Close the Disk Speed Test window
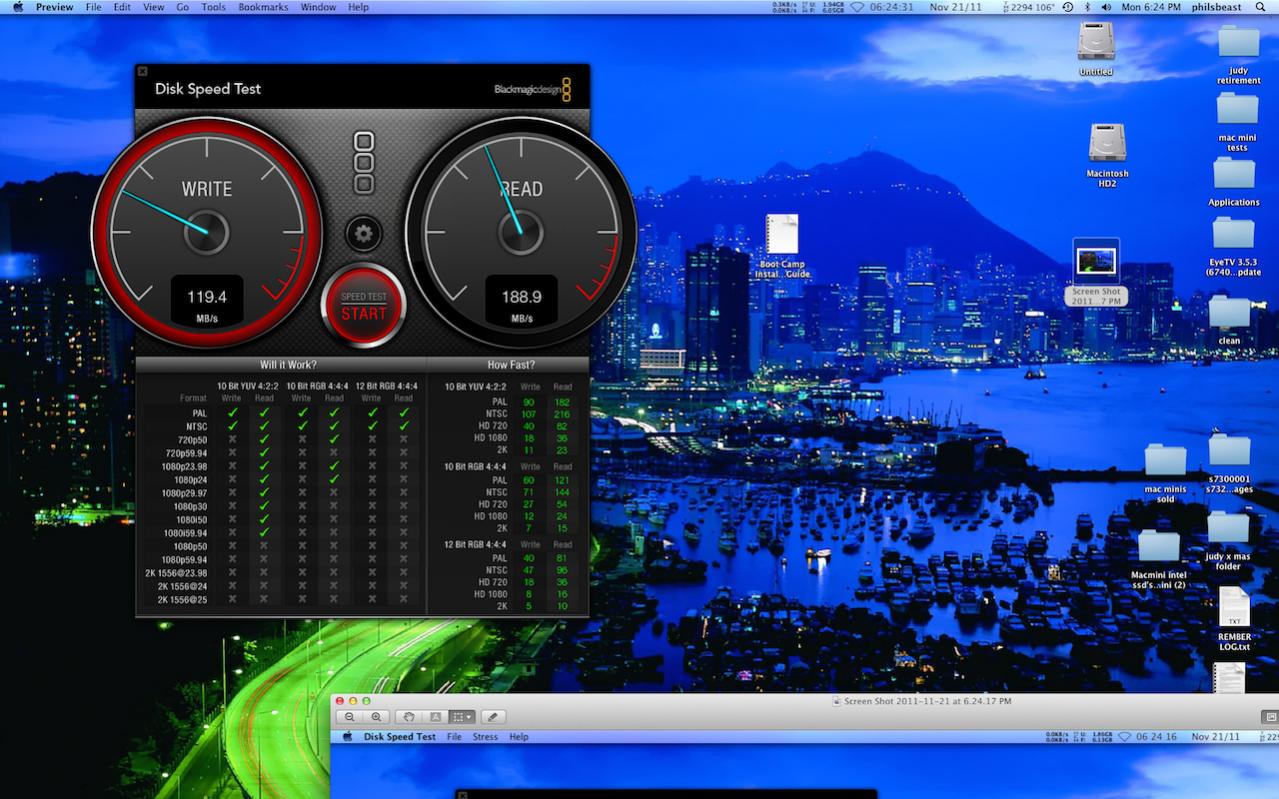Screen dimensions: 1279x799 pyautogui.click(x=142, y=71)
